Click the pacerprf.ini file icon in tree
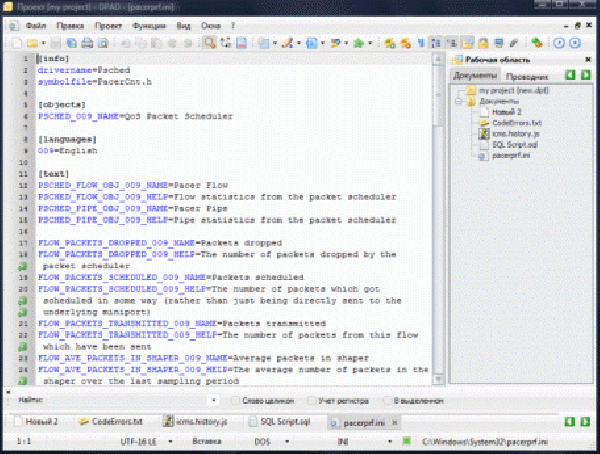600x454 pixels. pos(483,155)
